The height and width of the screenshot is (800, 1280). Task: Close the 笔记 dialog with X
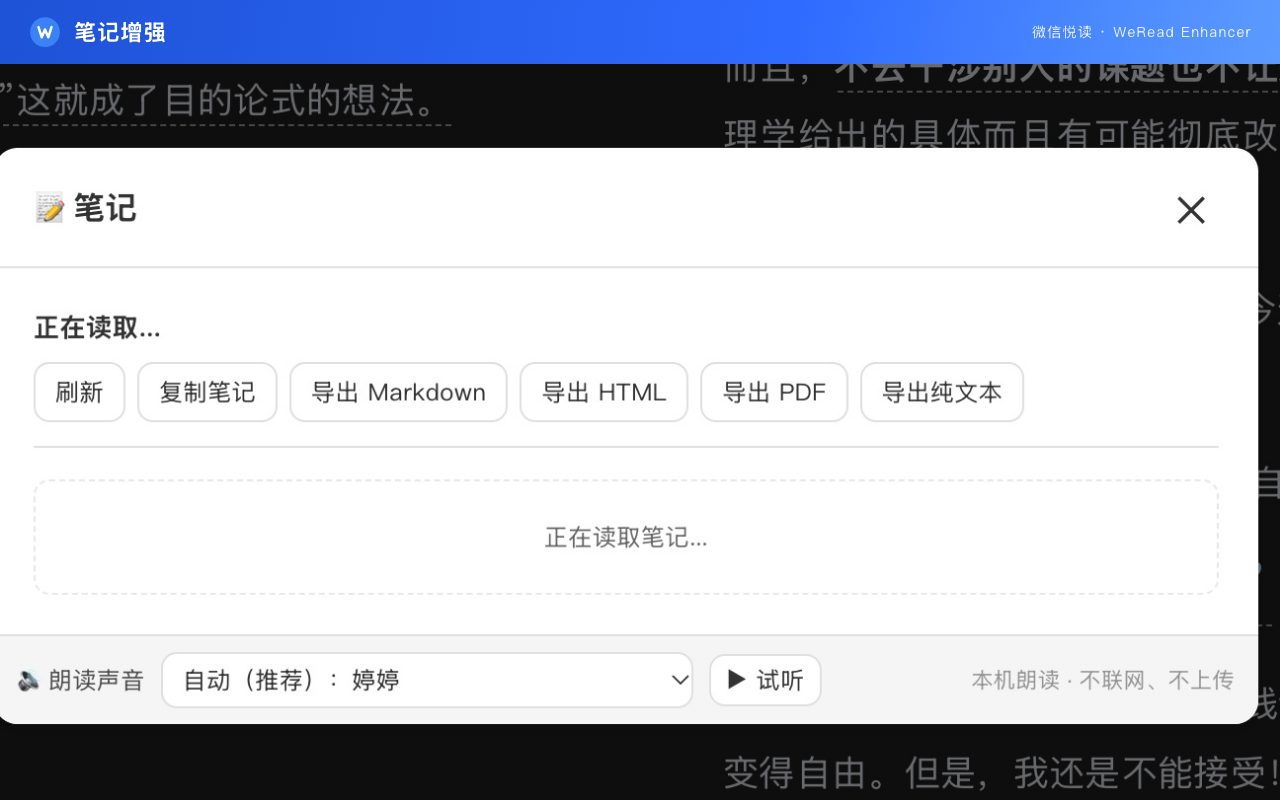[x=1190, y=210]
